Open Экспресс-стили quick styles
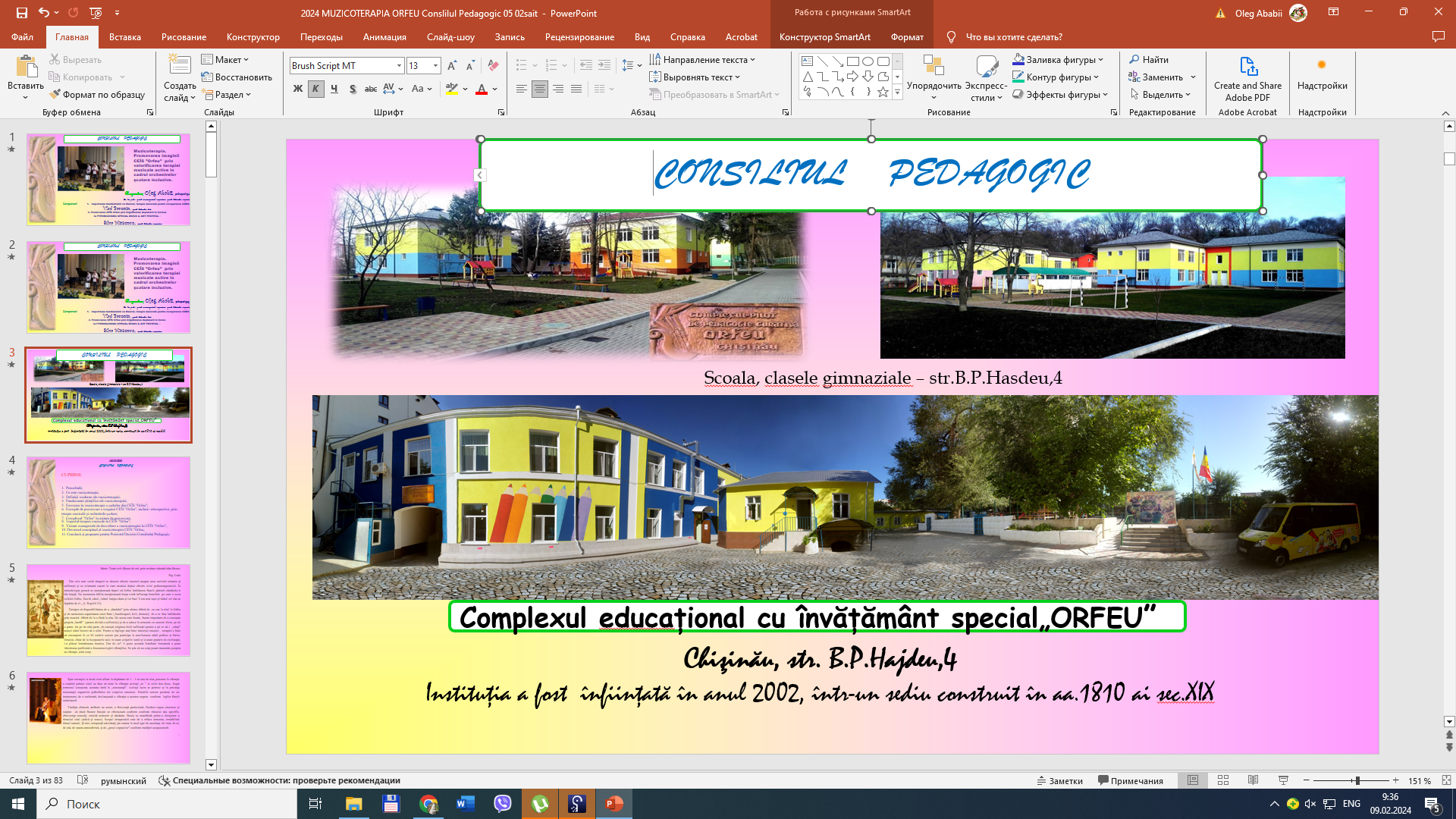The height and width of the screenshot is (819, 1456). [986, 78]
